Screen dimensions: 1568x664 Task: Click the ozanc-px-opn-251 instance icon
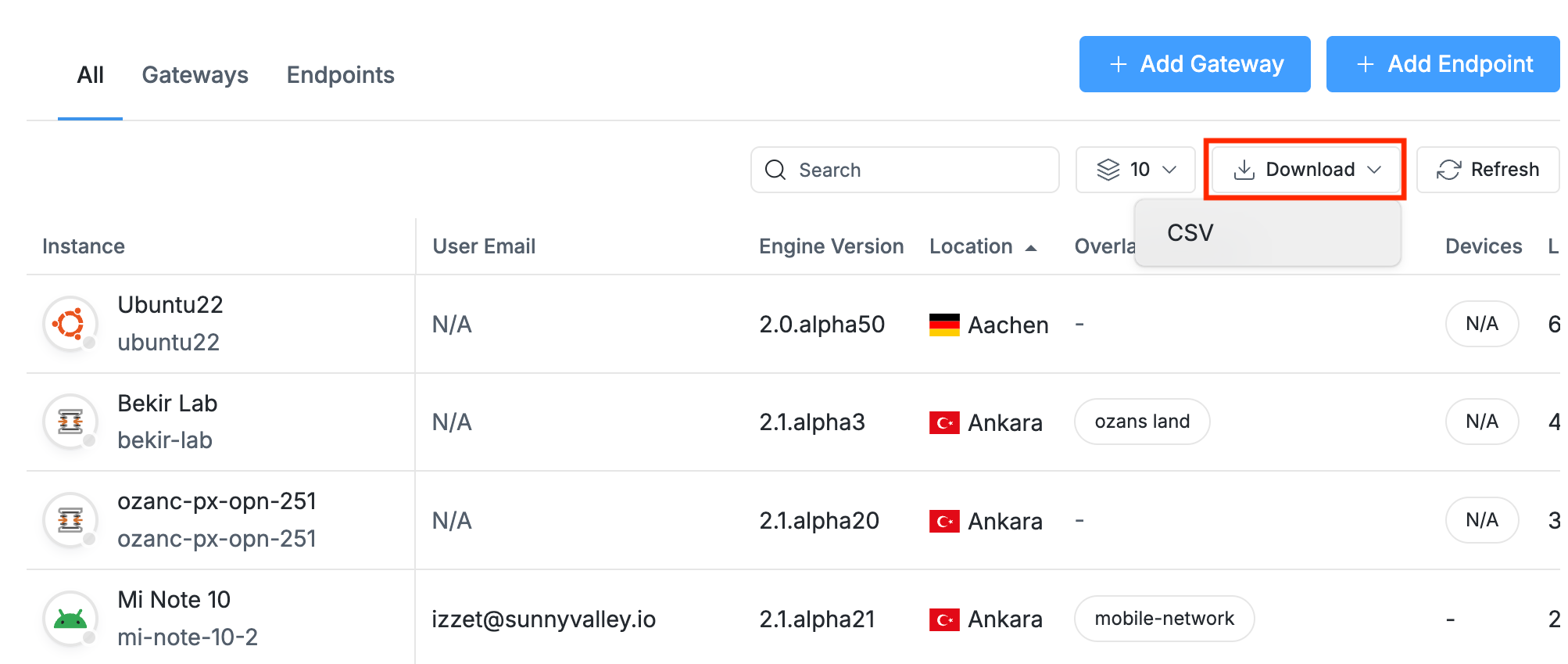[70, 520]
